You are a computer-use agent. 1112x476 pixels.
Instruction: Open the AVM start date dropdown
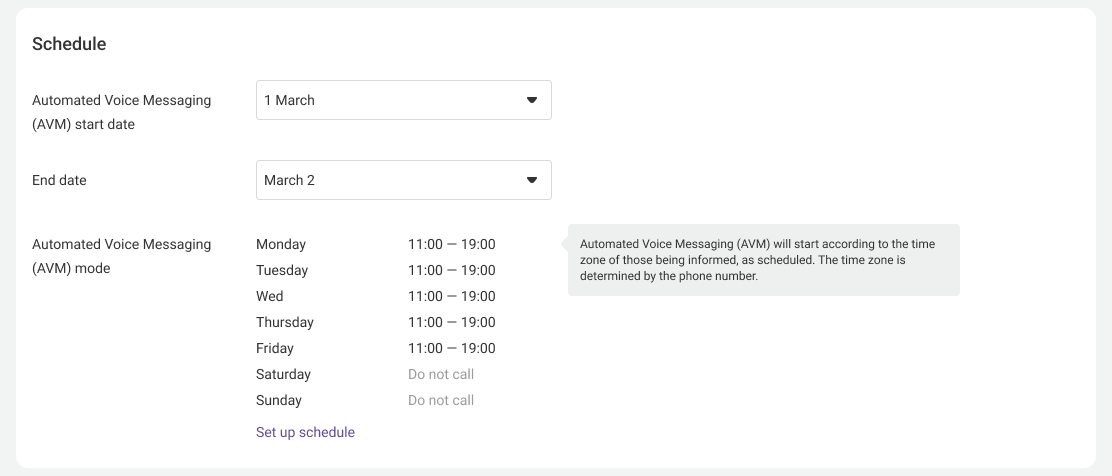coord(403,100)
